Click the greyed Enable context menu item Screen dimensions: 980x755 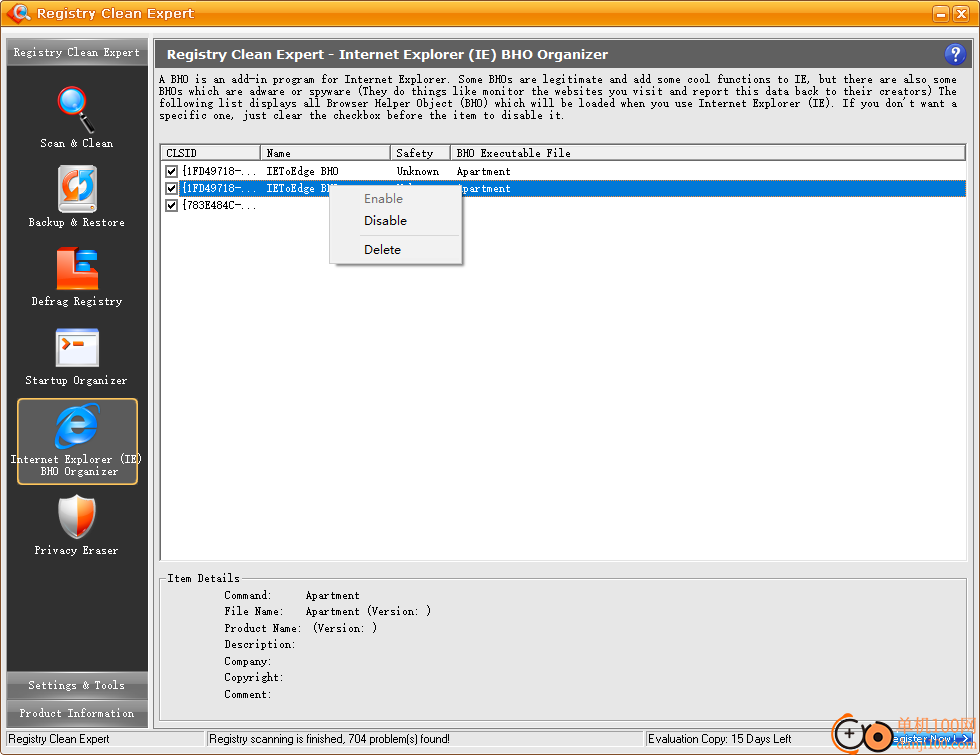point(383,199)
